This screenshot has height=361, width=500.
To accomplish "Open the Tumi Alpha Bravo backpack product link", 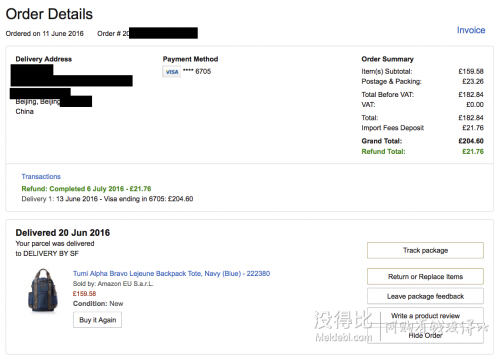I will click(171, 274).
